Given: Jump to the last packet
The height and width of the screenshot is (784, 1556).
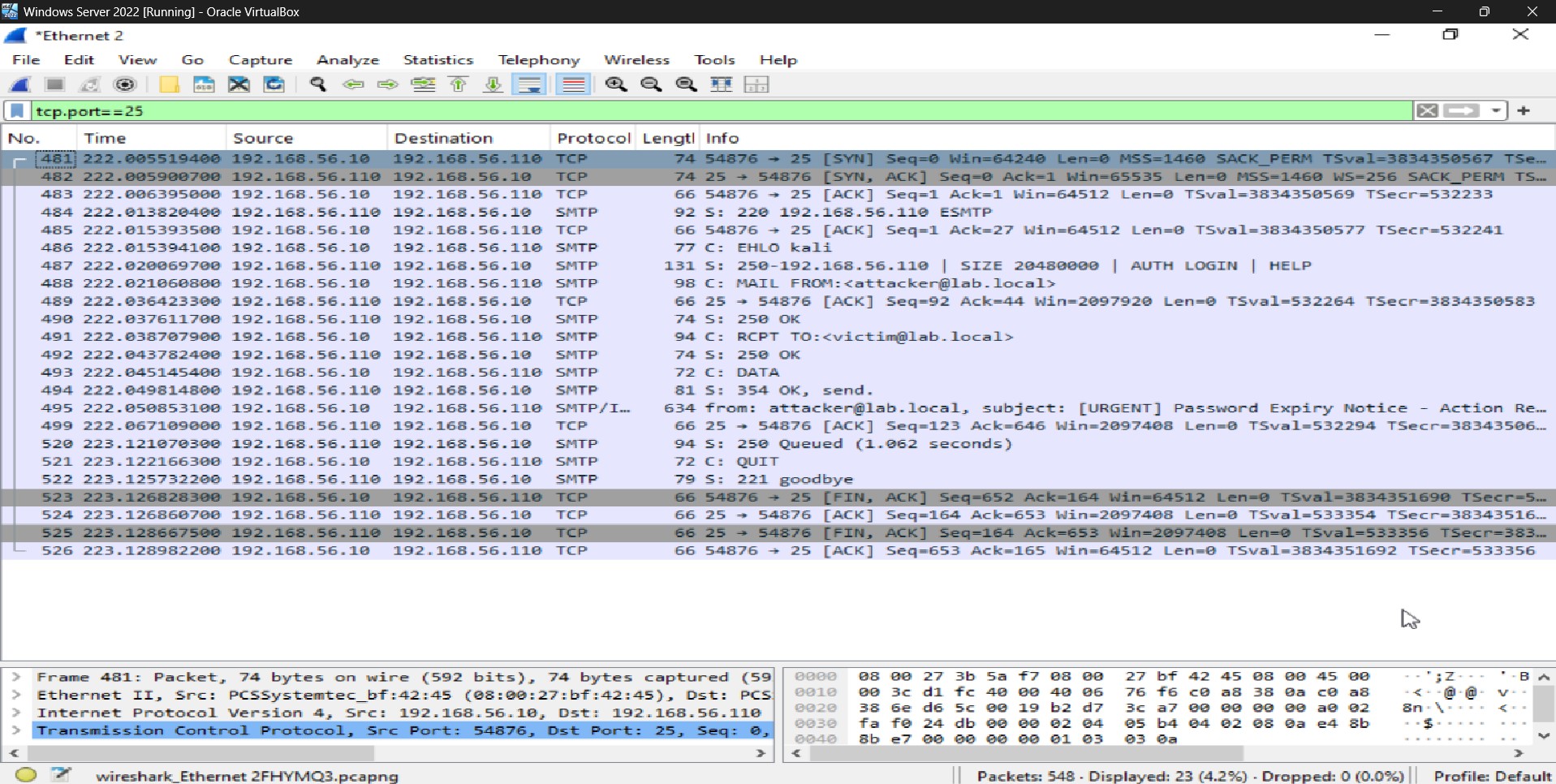Looking at the screenshot, I should 494,84.
